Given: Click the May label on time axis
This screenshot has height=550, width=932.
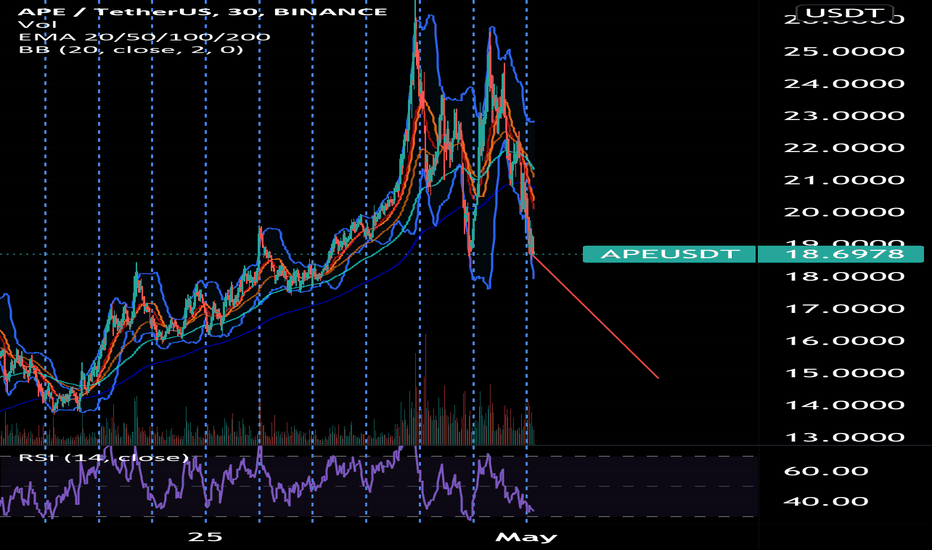Looking at the screenshot, I should [526, 538].
